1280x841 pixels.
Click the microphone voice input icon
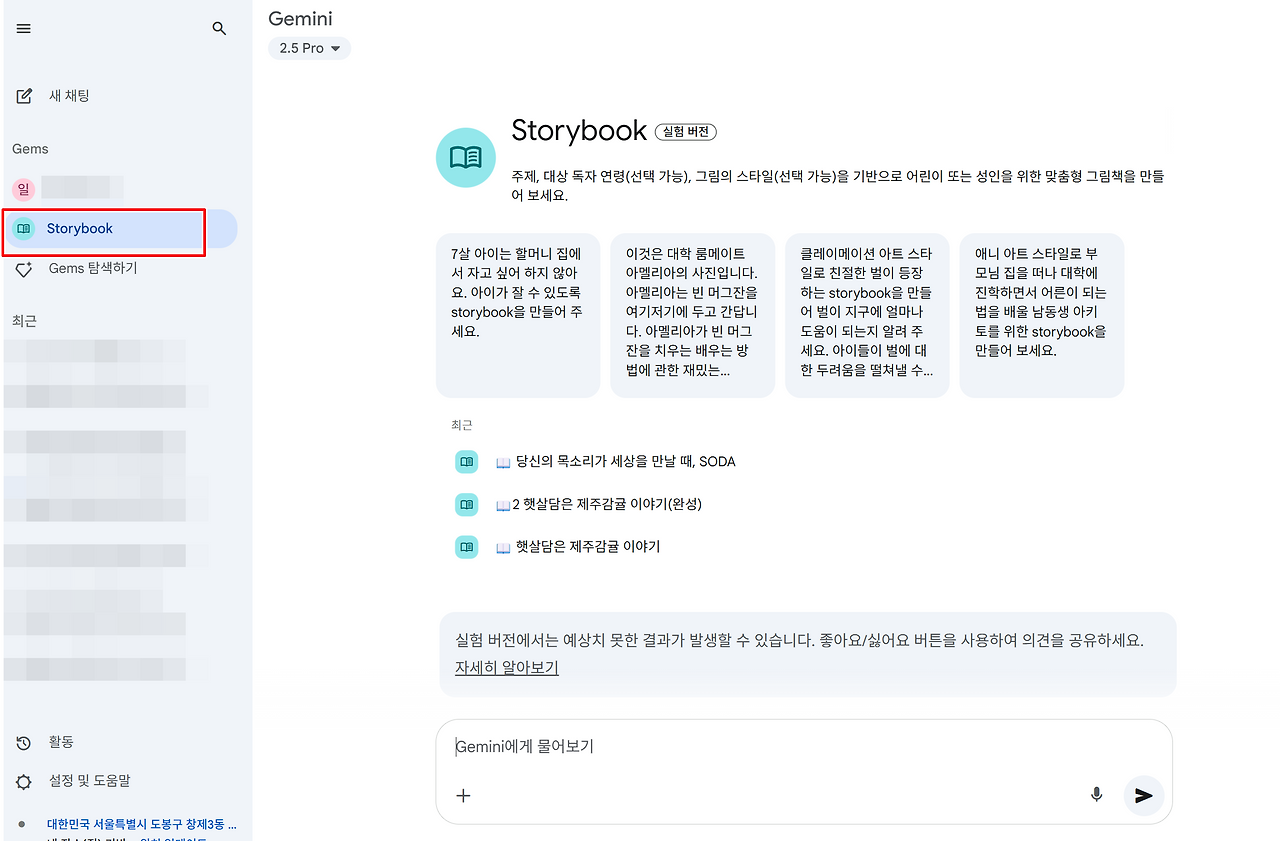(1097, 795)
